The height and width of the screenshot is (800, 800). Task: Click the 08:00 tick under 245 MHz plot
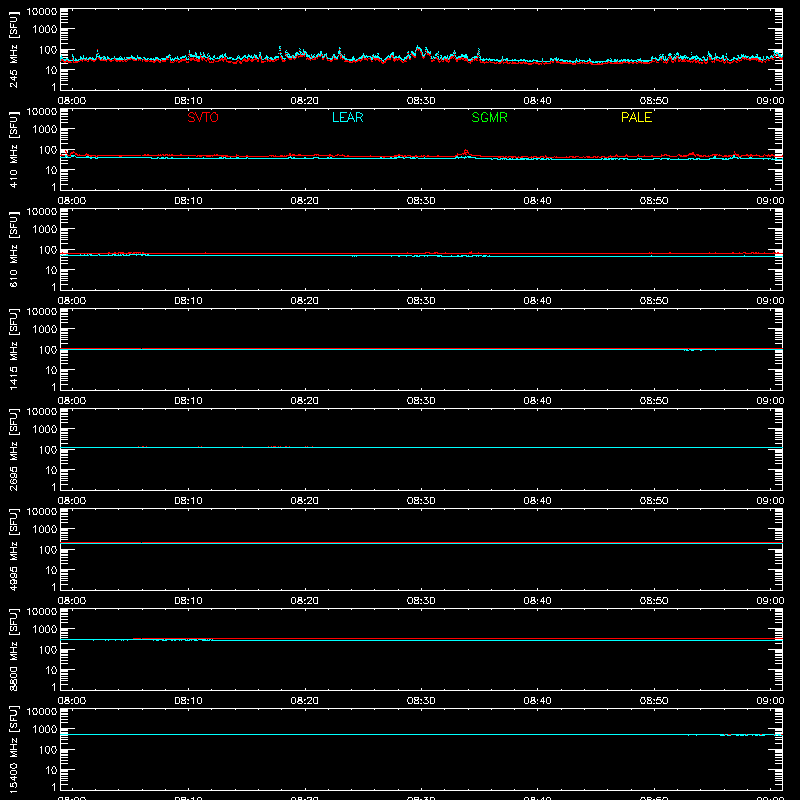(x=72, y=101)
